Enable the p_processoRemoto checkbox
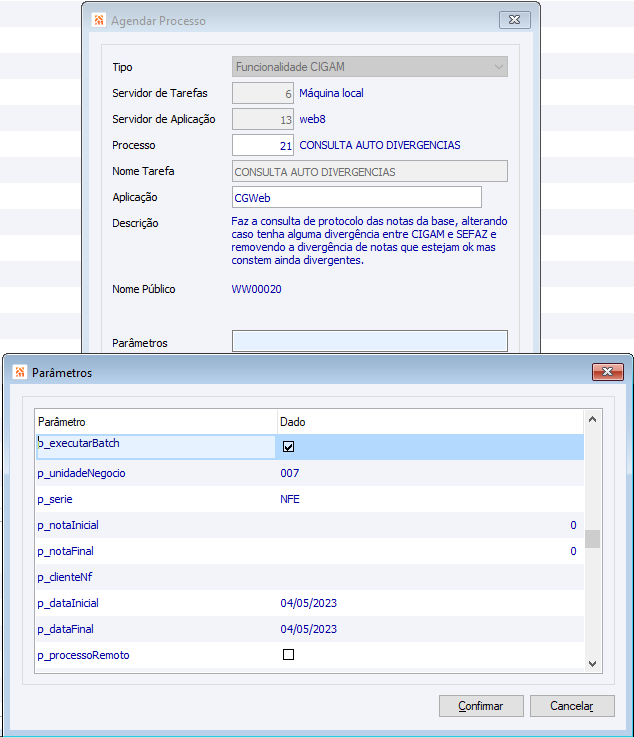The image size is (634, 738). (x=289, y=654)
